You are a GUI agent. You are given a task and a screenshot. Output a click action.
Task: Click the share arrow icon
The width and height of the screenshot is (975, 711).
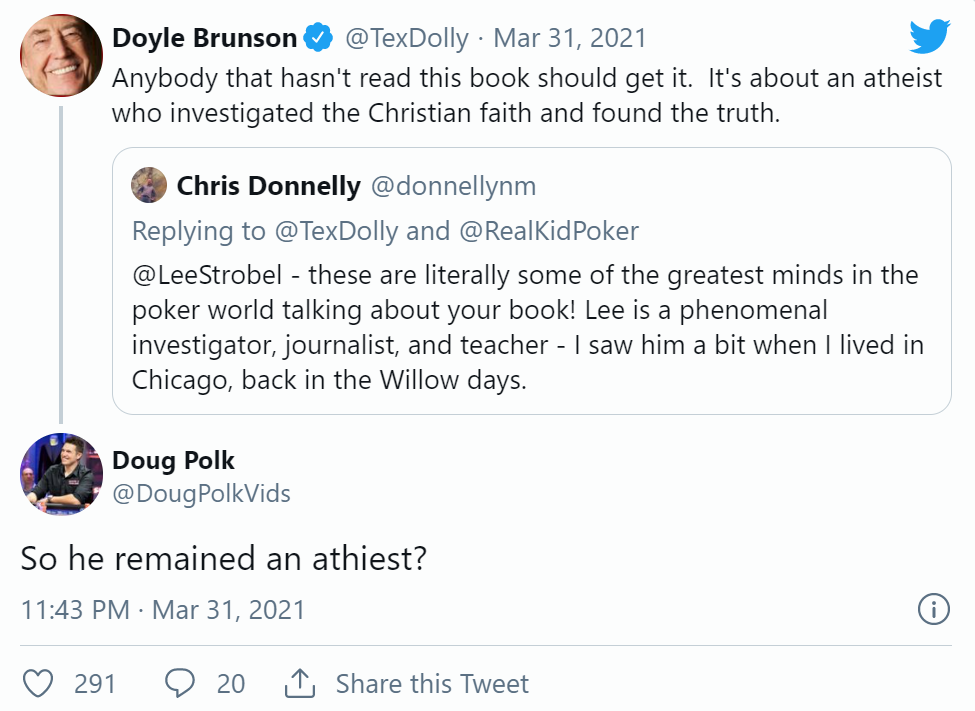pyautogui.click(x=299, y=684)
